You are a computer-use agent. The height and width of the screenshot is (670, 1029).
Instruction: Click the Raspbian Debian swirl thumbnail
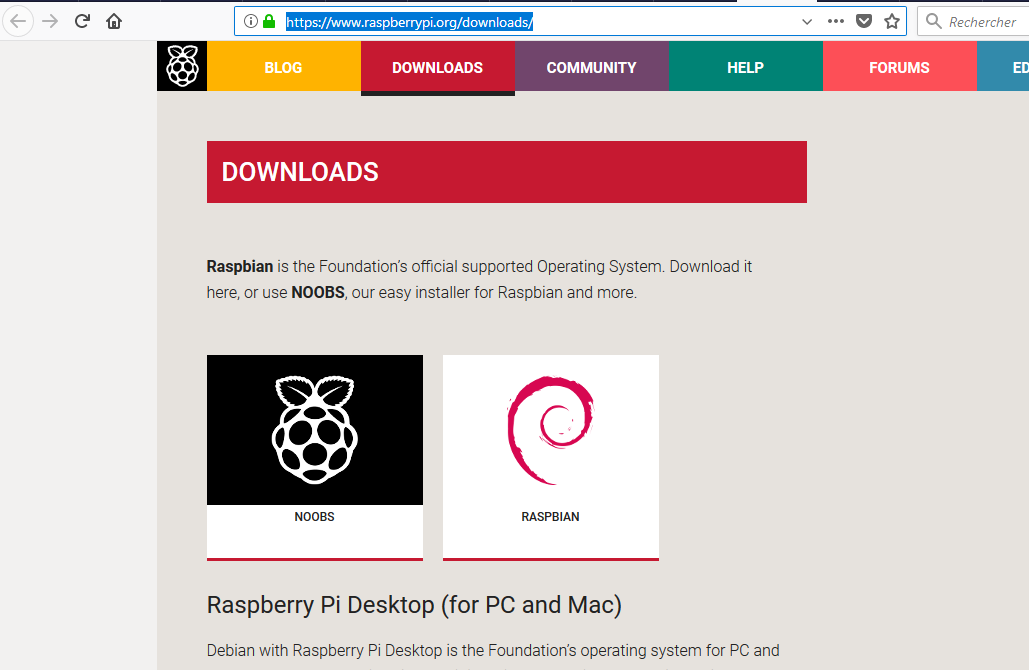pos(551,430)
